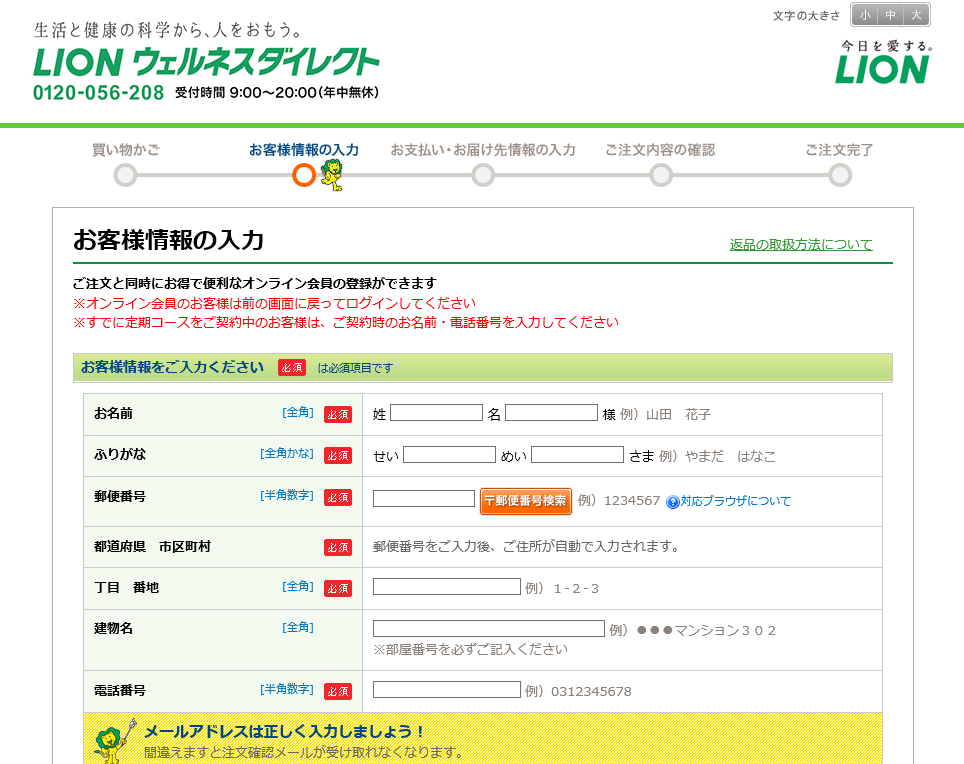Select the 買い物かご step label
Image resolution: width=964 pixels, height=764 pixels.
pos(126,149)
